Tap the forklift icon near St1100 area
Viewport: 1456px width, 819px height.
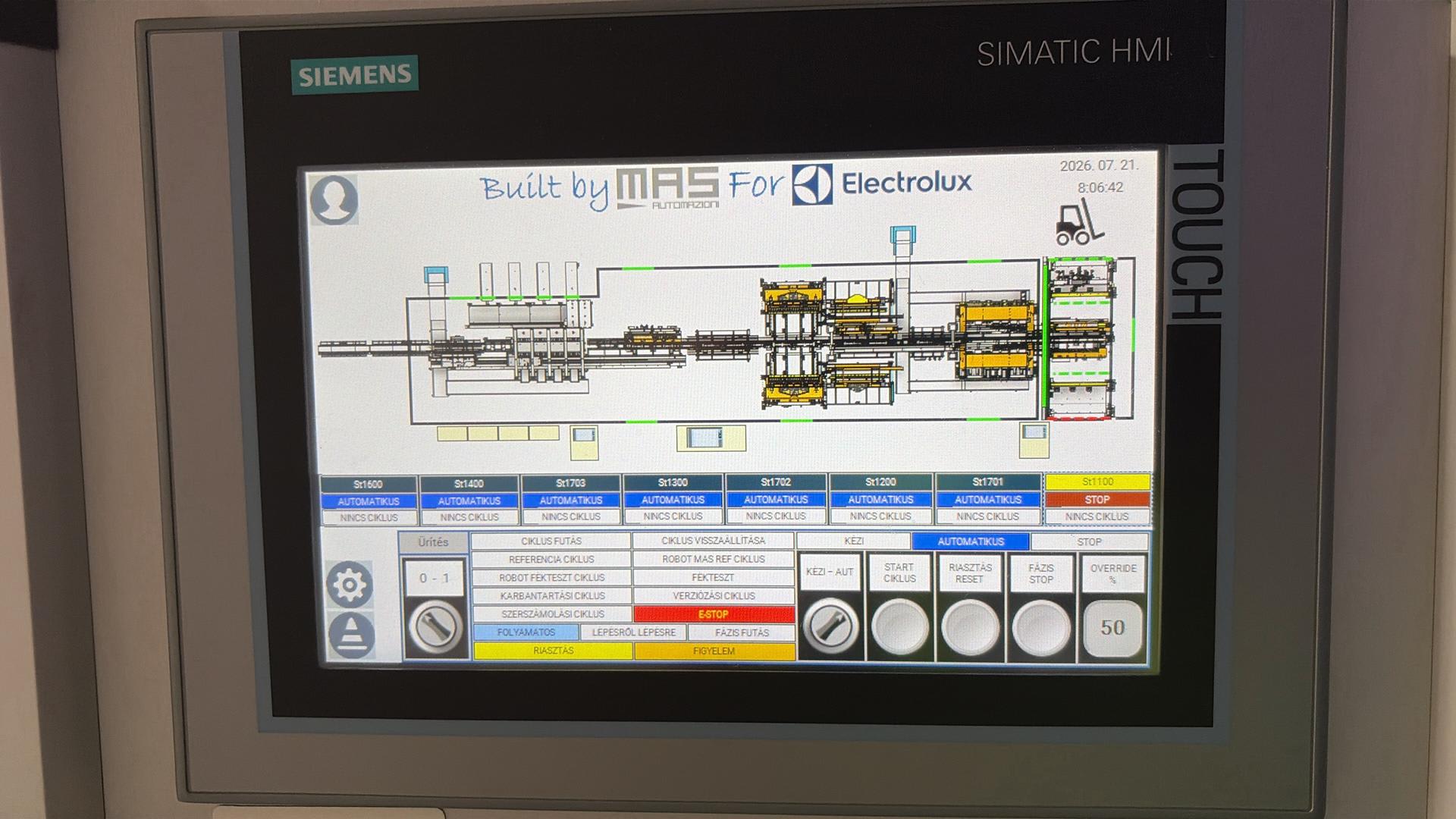pos(1079,223)
